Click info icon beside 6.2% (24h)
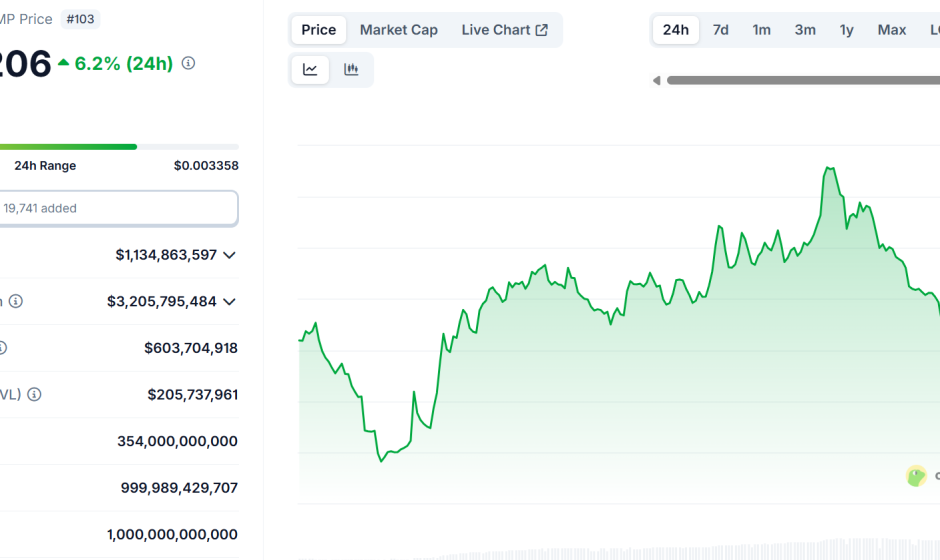Image resolution: width=940 pixels, height=560 pixels. [x=188, y=63]
